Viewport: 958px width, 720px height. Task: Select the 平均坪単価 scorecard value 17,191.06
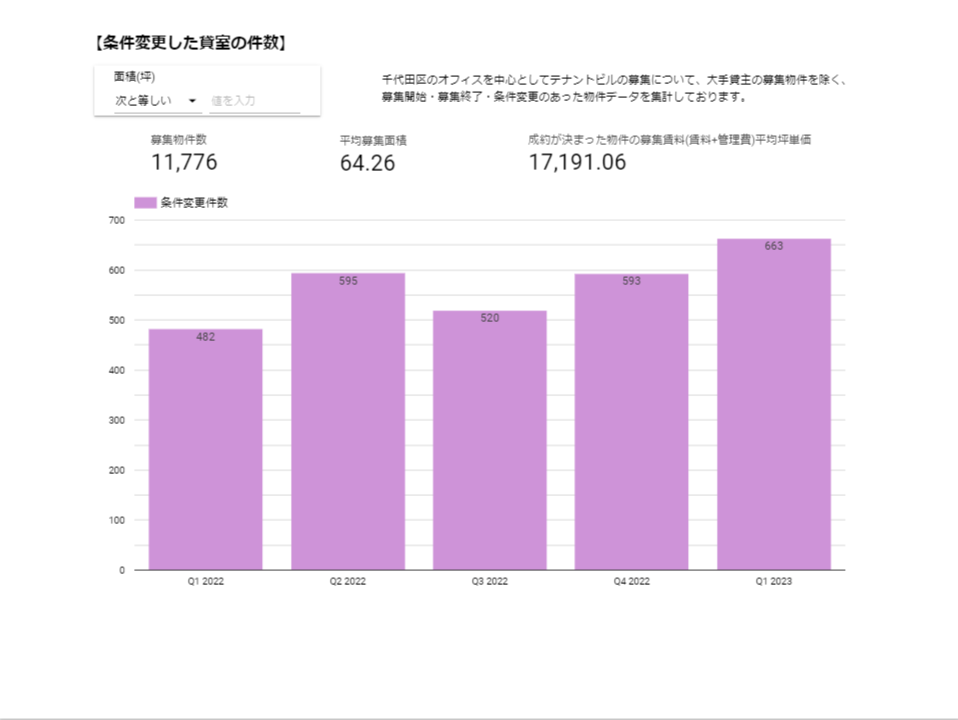point(577,162)
